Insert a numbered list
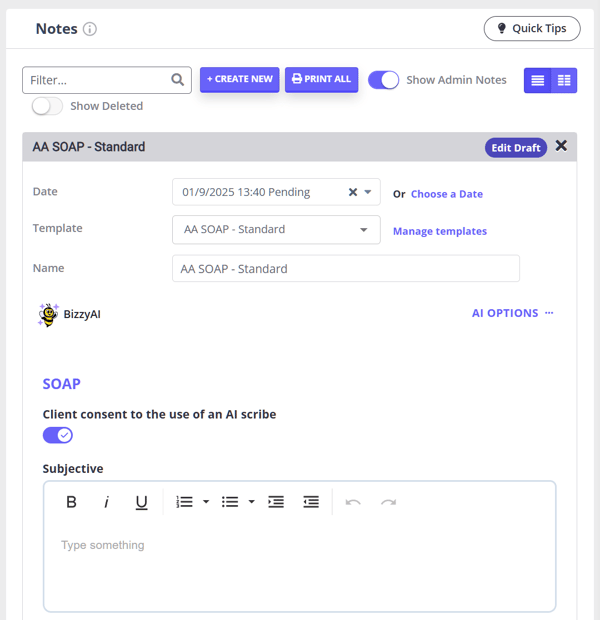The image size is (600, 620). click(184, 502)
